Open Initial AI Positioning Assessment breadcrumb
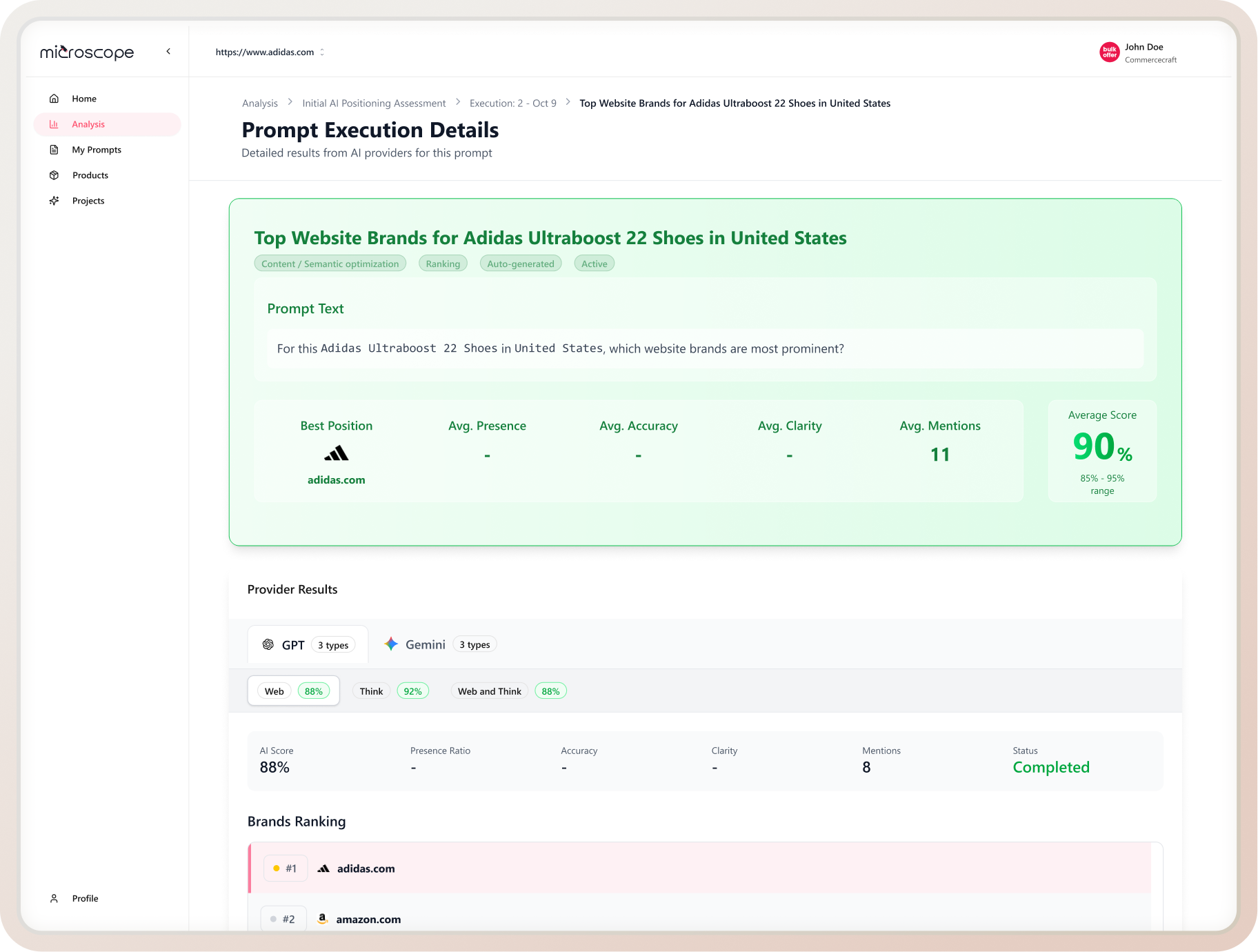Viewport: 1258px width, 952px height. pos(374,103)
